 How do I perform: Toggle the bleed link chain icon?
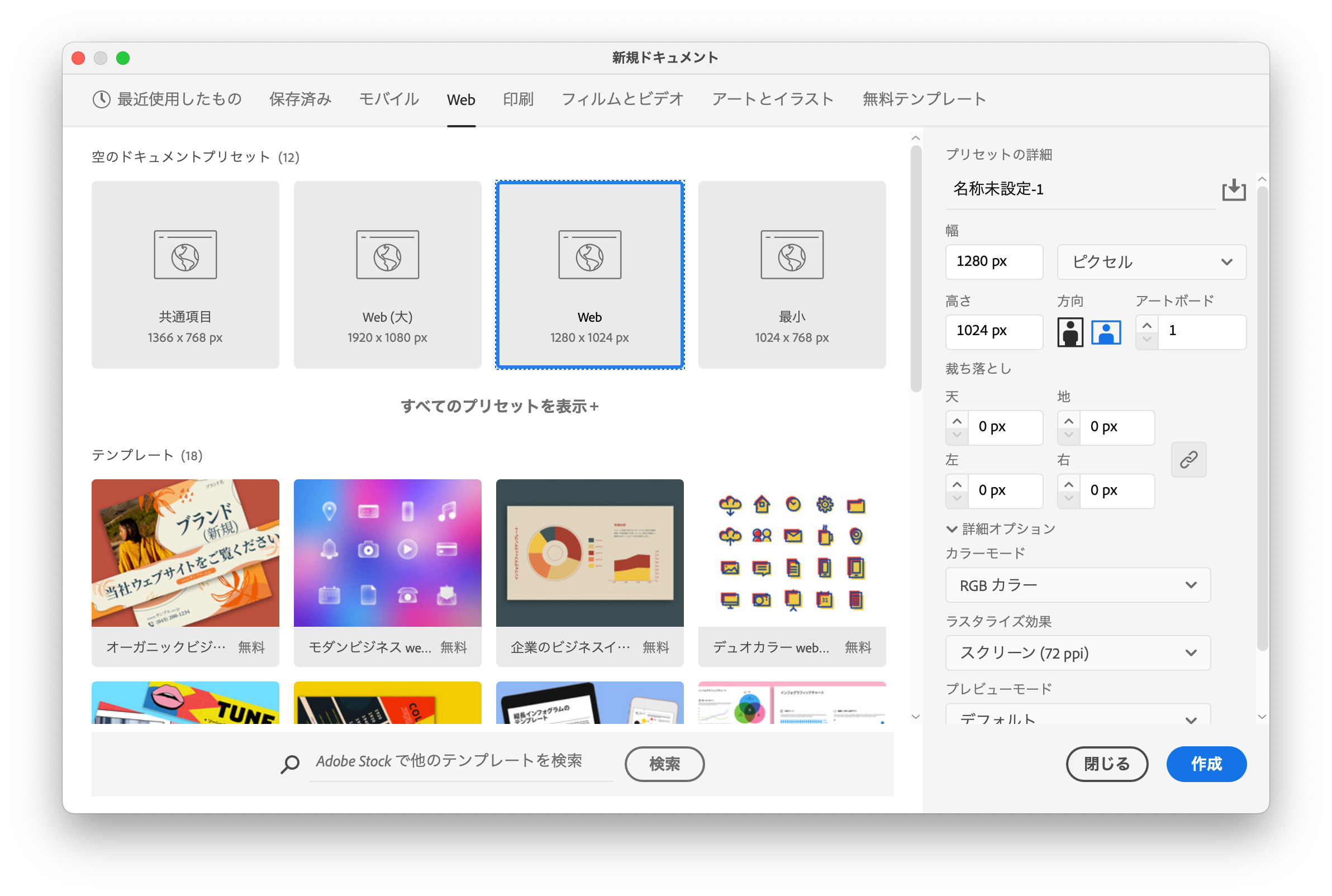(x=1188, y=459)
